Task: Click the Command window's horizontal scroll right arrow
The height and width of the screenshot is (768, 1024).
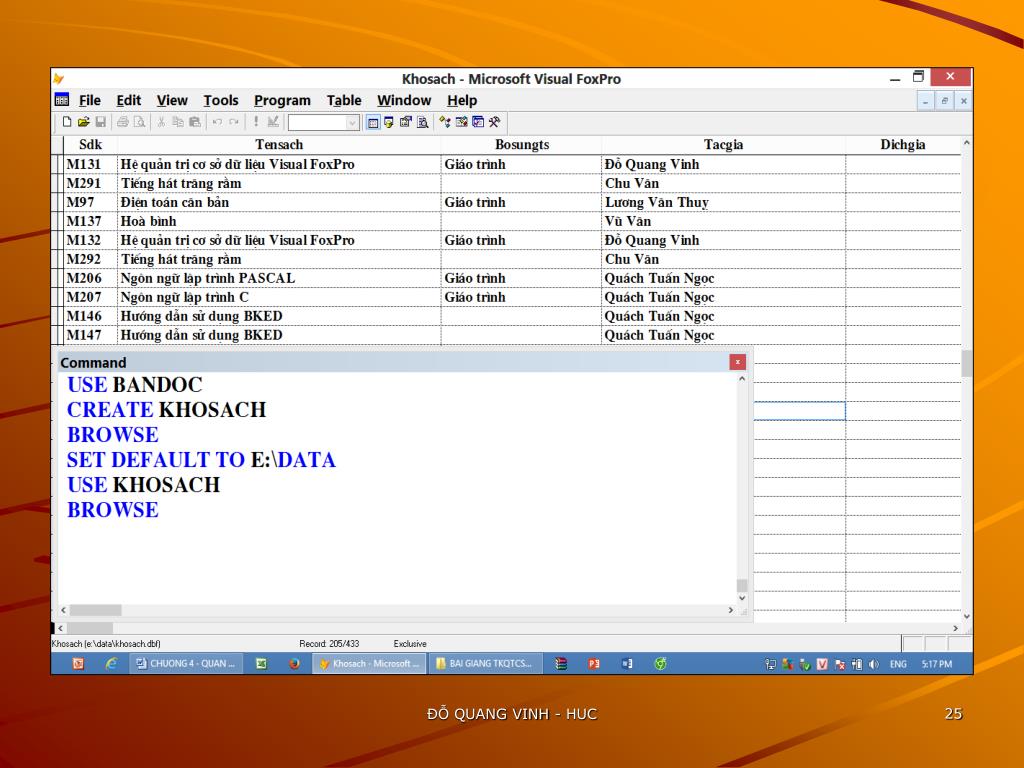Action: [x=731, y=610]
